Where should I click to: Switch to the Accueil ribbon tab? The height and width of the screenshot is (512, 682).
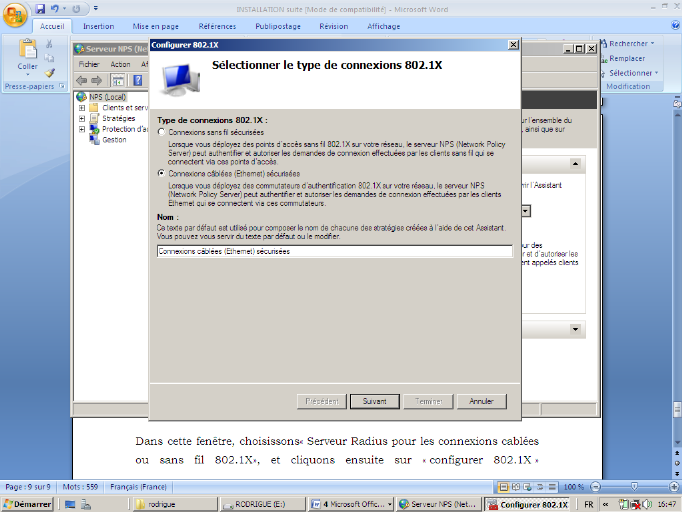tap(52, 27)
